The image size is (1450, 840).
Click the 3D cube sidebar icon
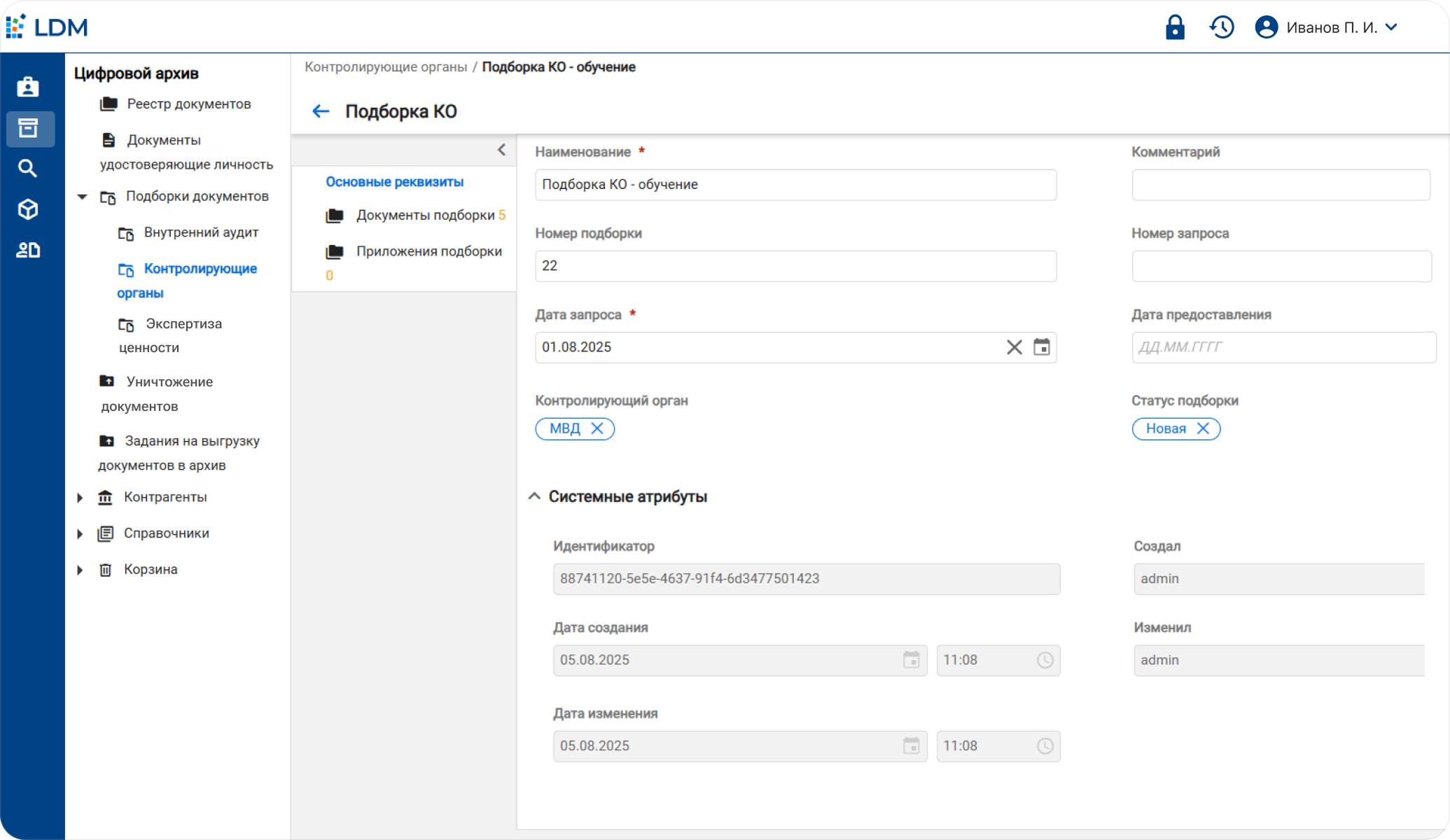28,209
